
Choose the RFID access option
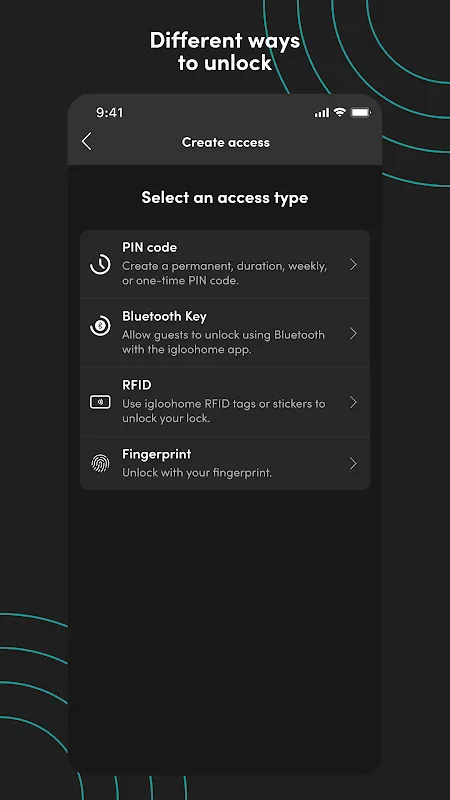225,402
